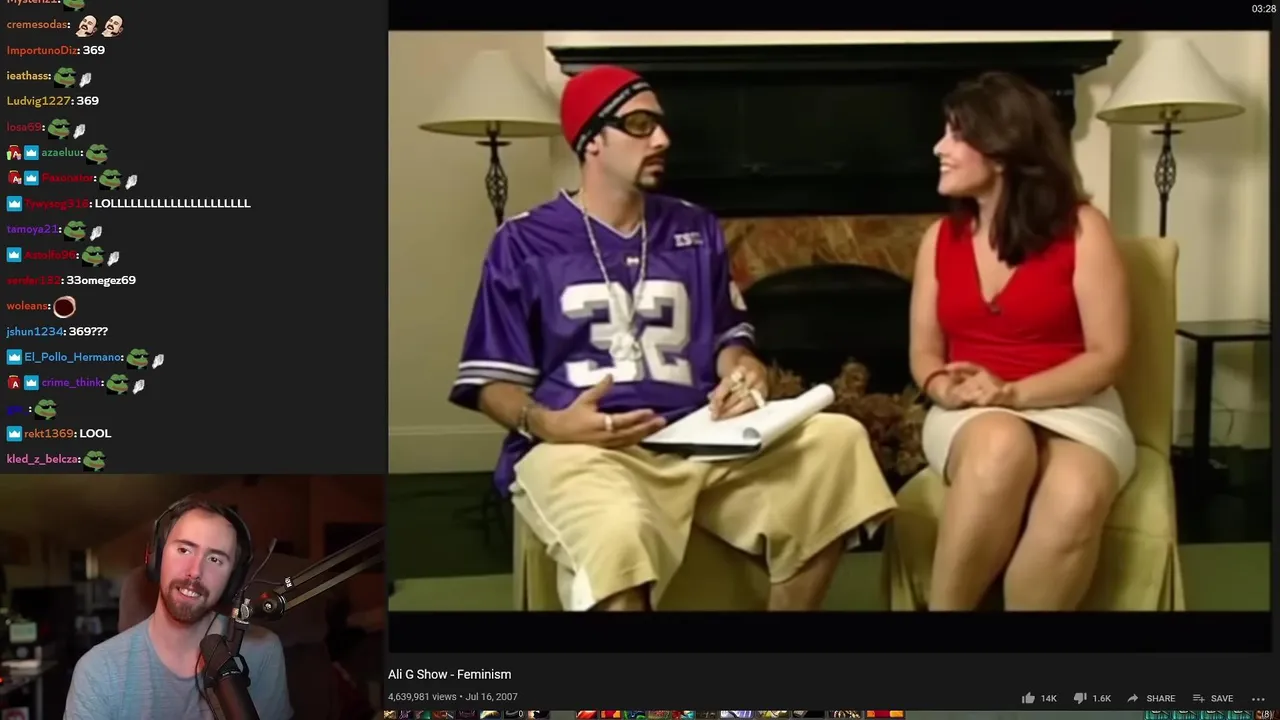Open chat user crime_think's name

(71, 382)
